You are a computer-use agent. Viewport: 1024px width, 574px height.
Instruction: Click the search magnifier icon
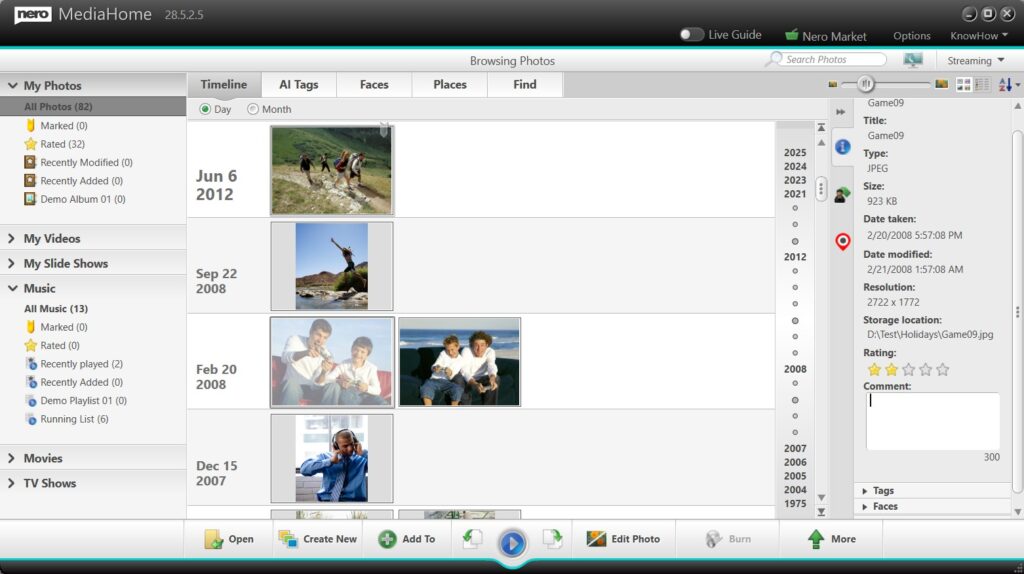pyautogui.click(x=774, y=59)
